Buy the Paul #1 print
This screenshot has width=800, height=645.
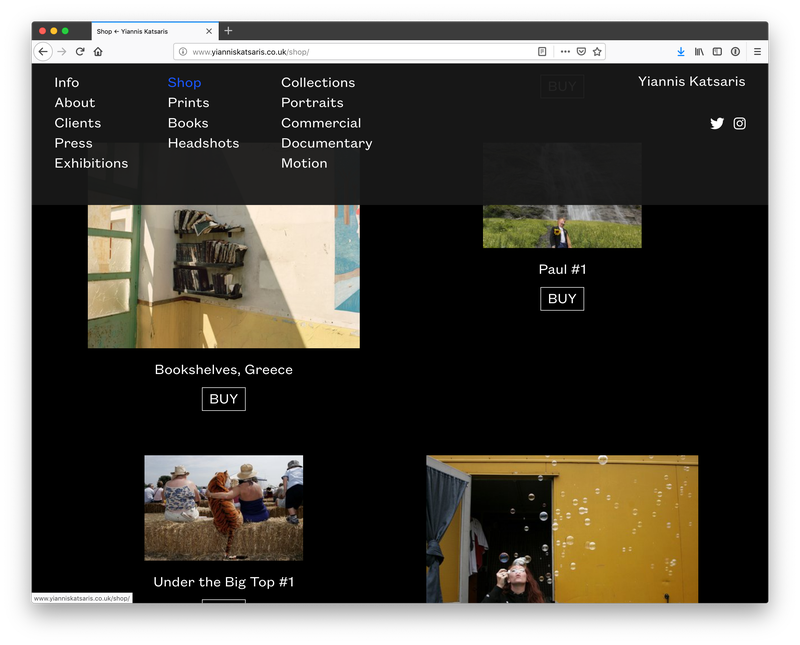point(562,299)
